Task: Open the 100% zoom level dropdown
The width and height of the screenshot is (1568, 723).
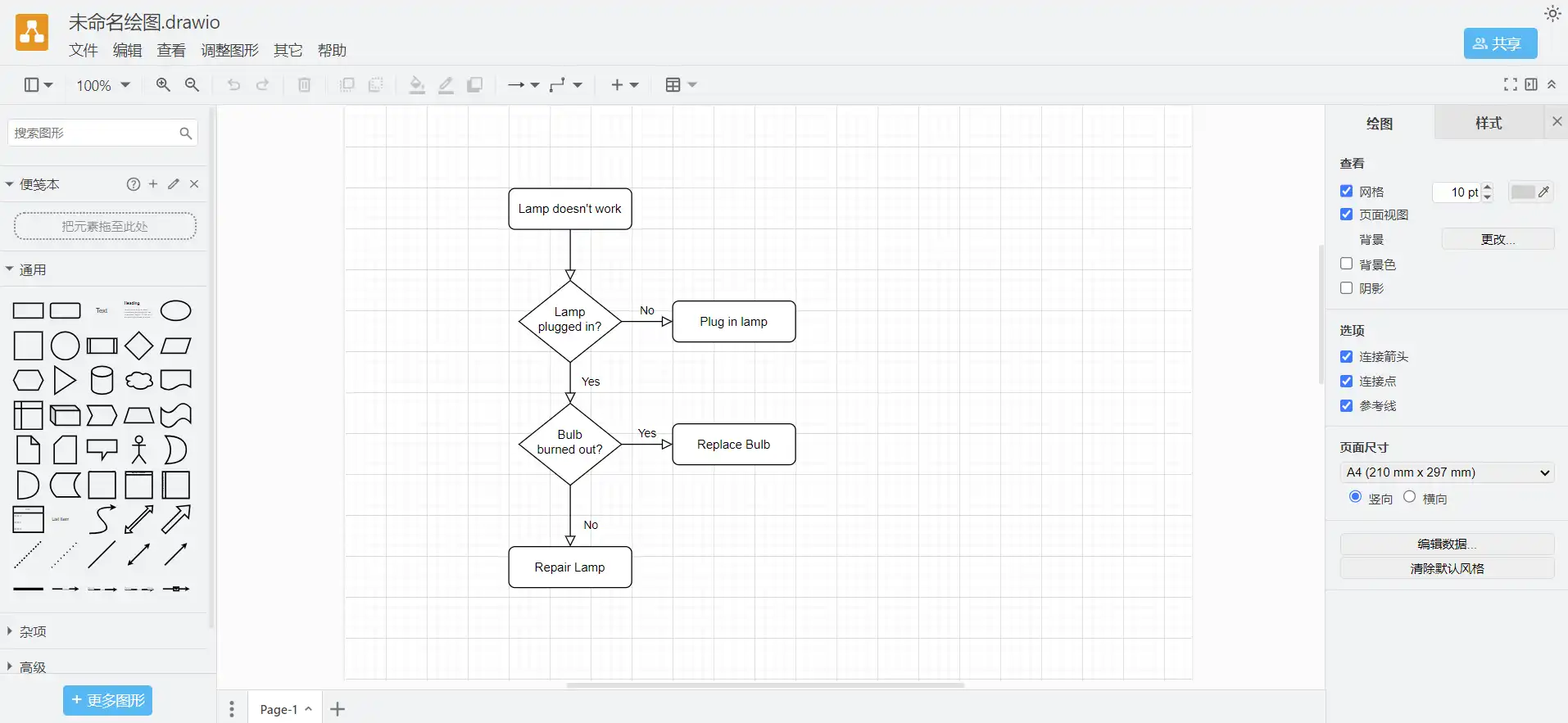Action: [x=103, y=85]
